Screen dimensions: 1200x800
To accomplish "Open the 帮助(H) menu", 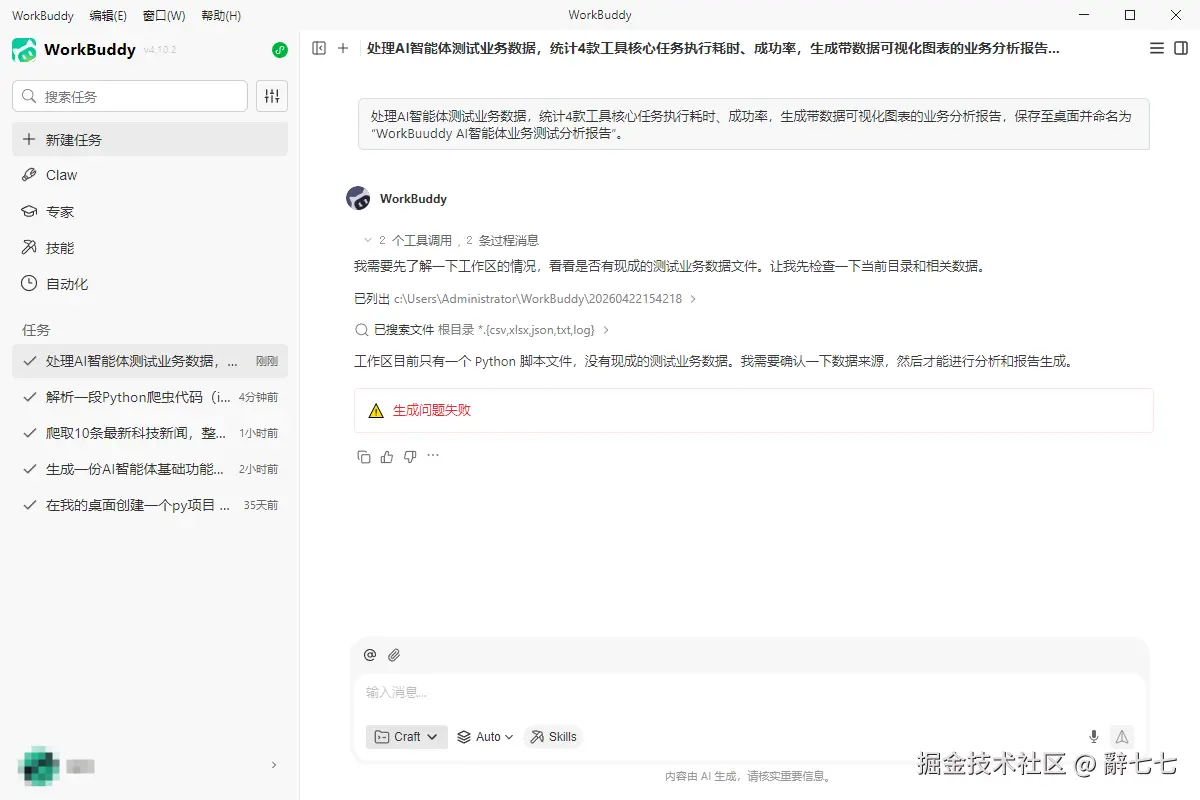I will click(221, 16).
